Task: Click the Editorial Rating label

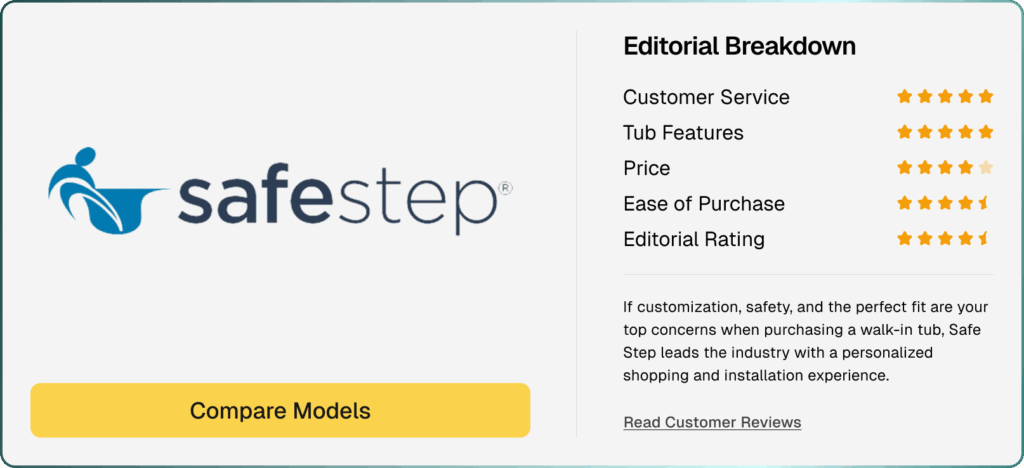Action: point(693,239)
